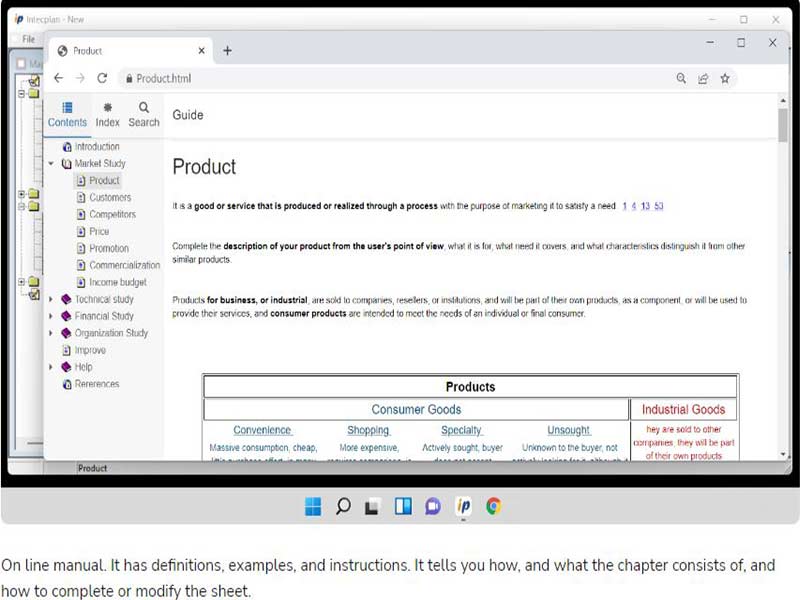Click the page vertical scrollbar thumb
This screenshot has width=800, height=600.
click(x=783, y=126)
